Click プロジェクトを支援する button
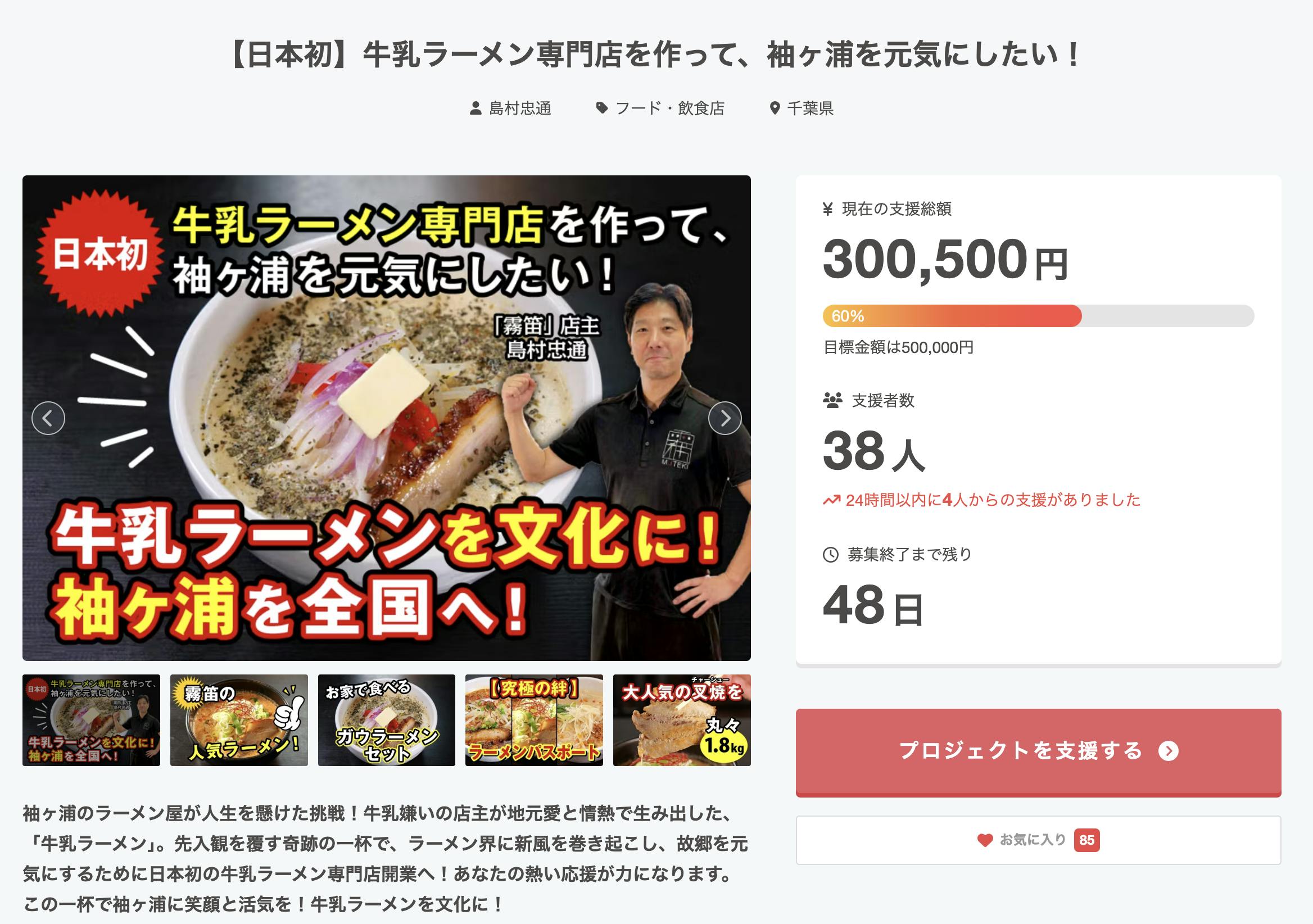This screenshot has height=924, width=1313. [x=1039, y=752]
